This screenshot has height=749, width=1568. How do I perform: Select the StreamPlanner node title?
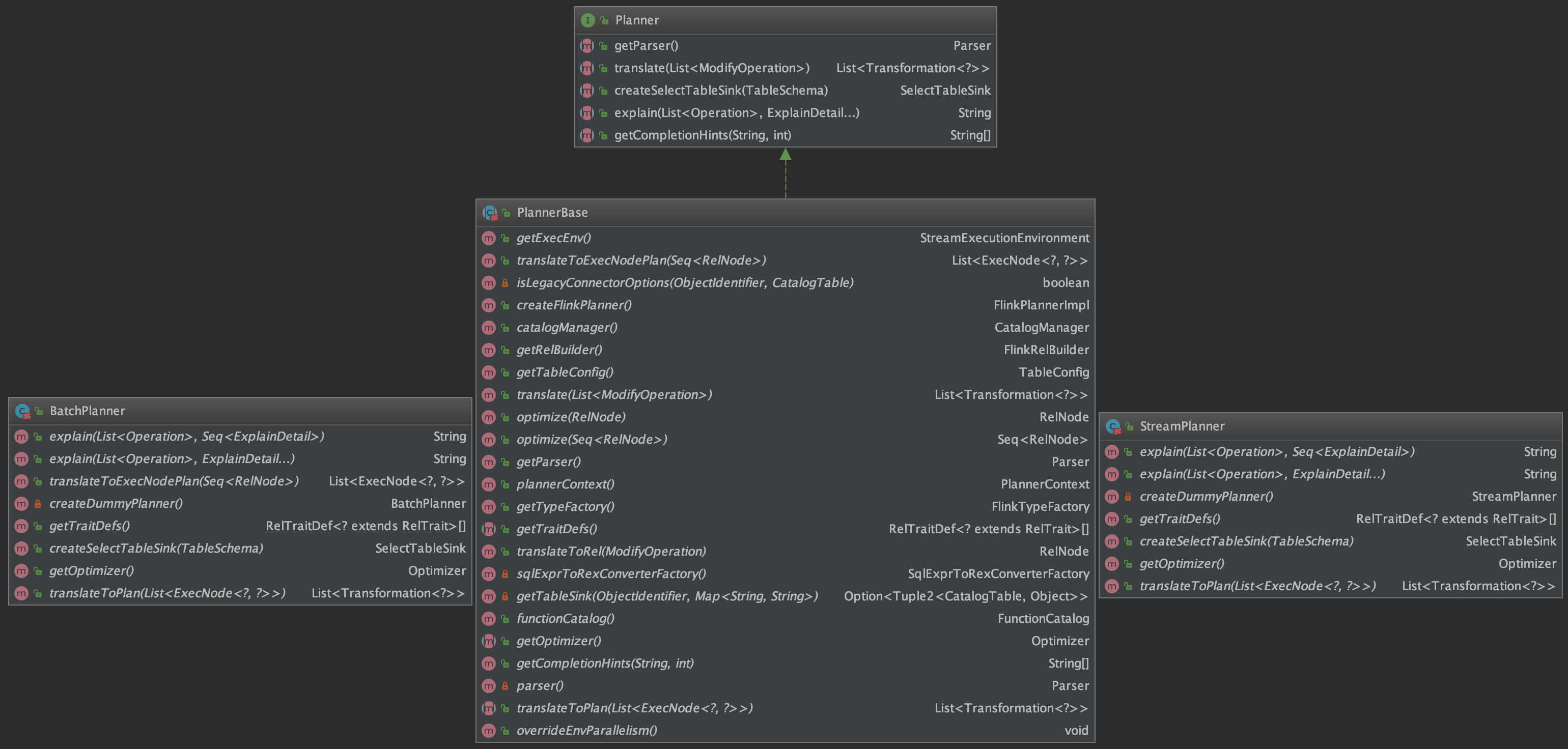(1182, 426)
